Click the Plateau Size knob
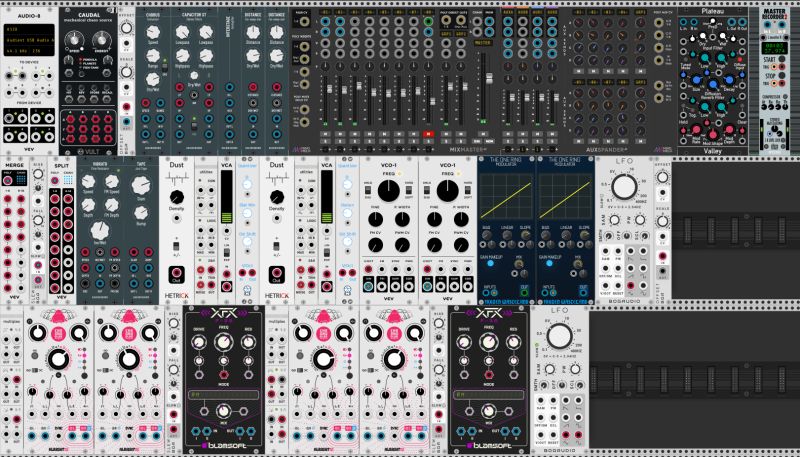The image size is (800, 457). 696,80
